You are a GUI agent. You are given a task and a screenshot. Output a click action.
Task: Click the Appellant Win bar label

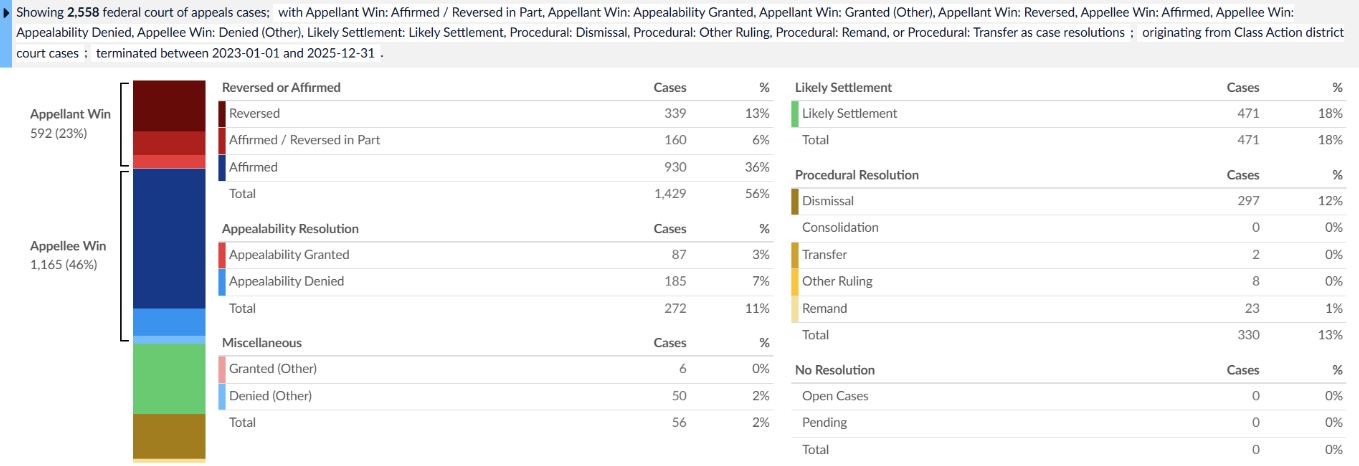click(70, 114)
